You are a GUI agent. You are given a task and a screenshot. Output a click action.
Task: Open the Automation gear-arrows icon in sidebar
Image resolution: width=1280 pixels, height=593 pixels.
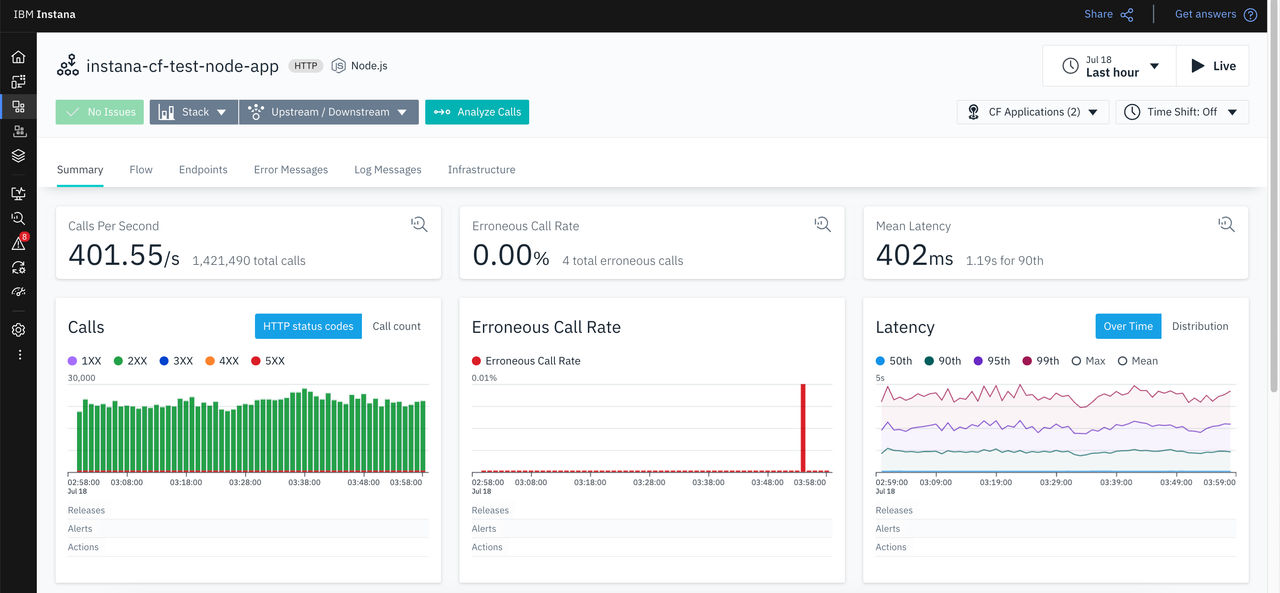tap(18, 268)
